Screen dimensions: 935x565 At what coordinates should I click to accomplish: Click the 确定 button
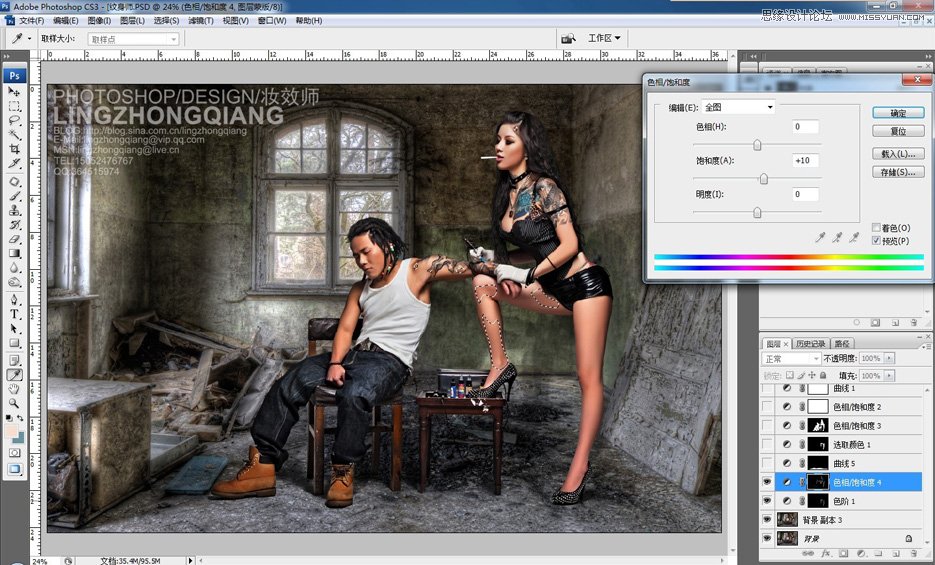tap(897, 113)
